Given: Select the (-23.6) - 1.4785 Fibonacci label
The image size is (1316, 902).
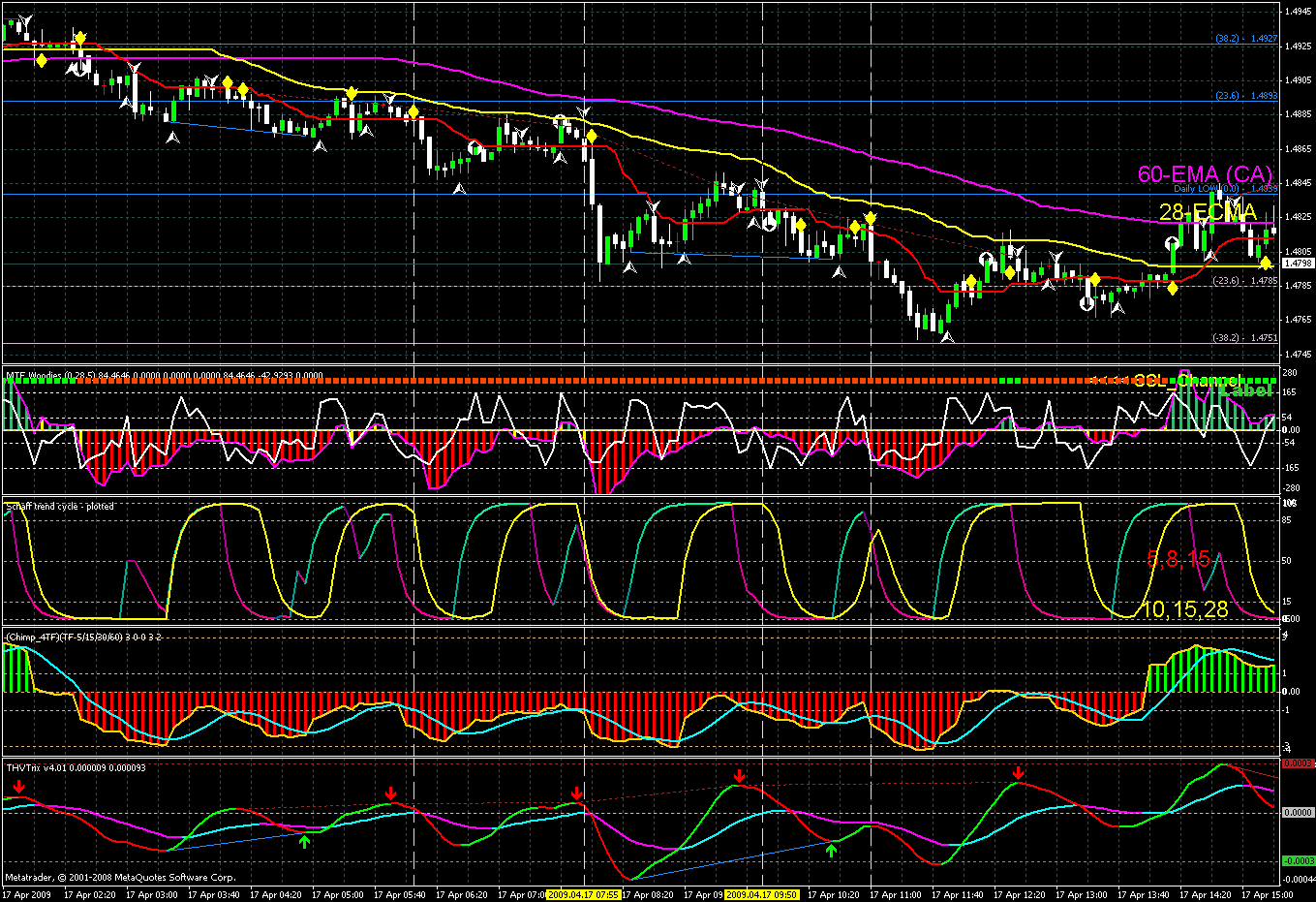Looking at the screenshot, I should click(1245, 281).
